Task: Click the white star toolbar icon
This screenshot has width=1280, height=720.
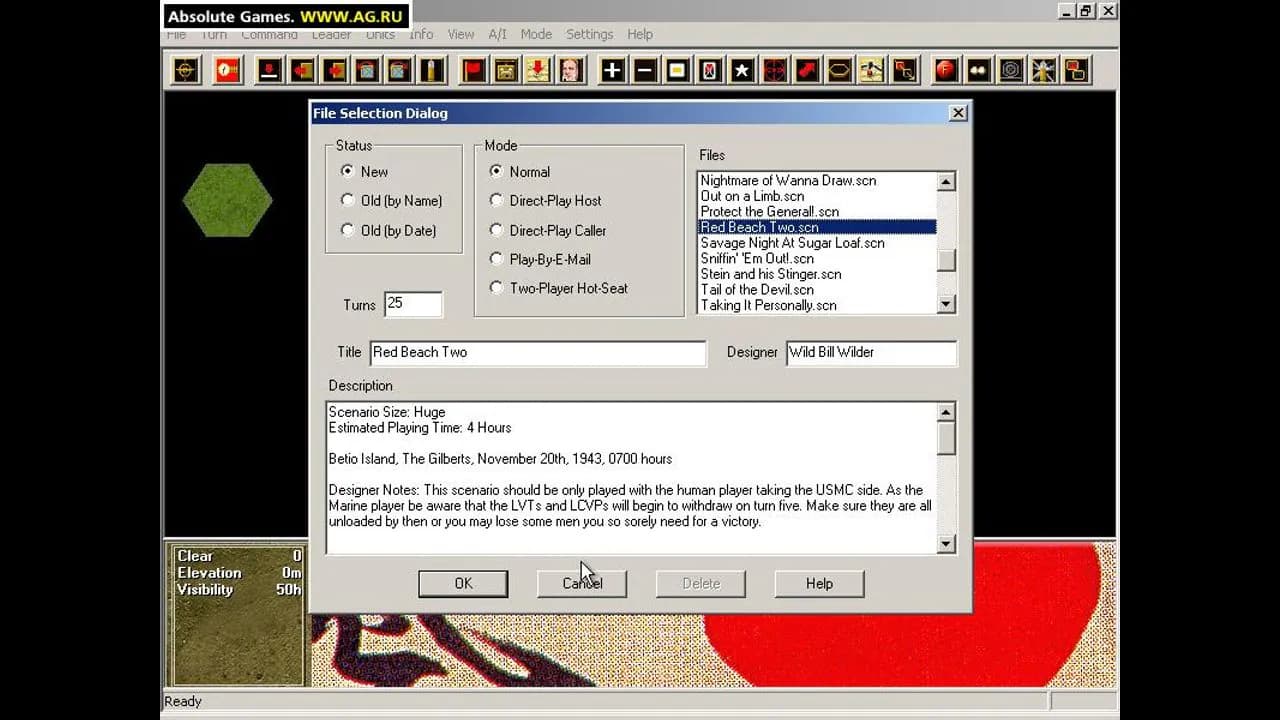Action: pos(742,70)
